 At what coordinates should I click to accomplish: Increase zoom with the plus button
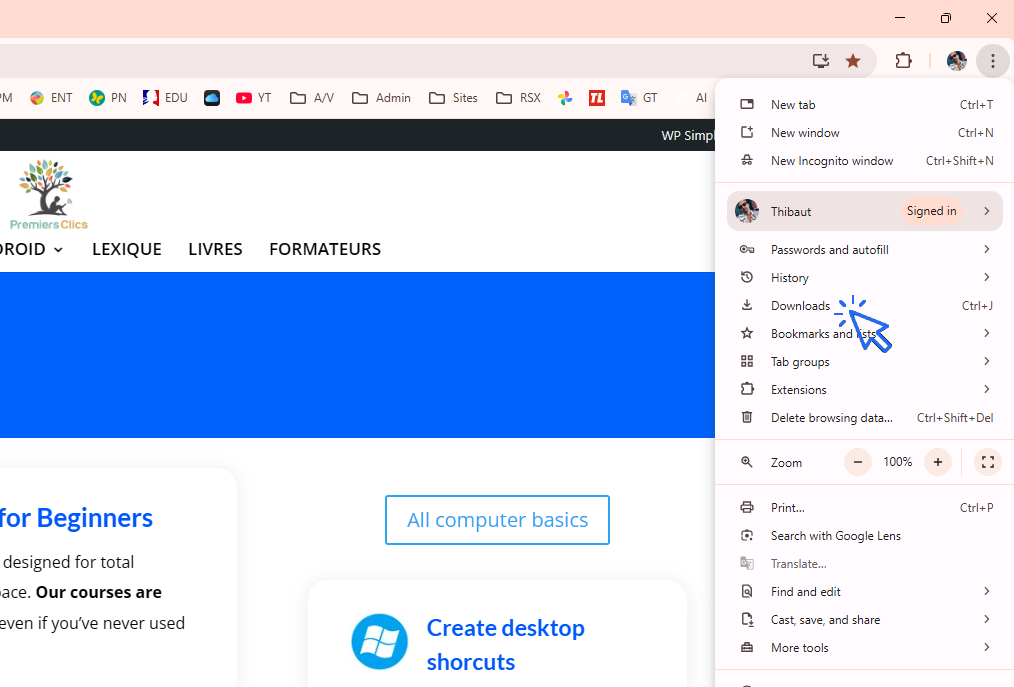coord(937,462)
